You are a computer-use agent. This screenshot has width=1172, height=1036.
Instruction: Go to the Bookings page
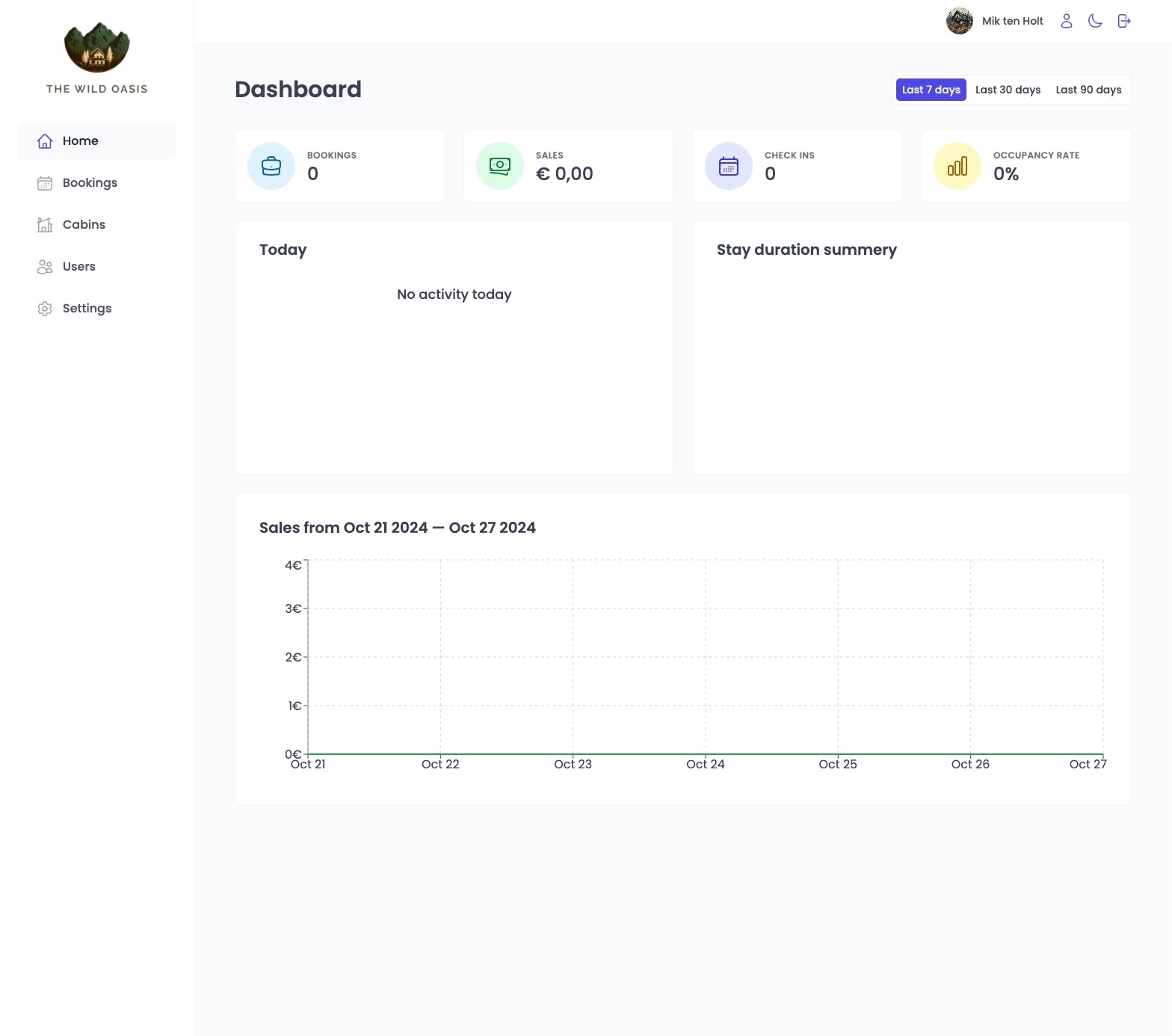click(x=96, y=183)
